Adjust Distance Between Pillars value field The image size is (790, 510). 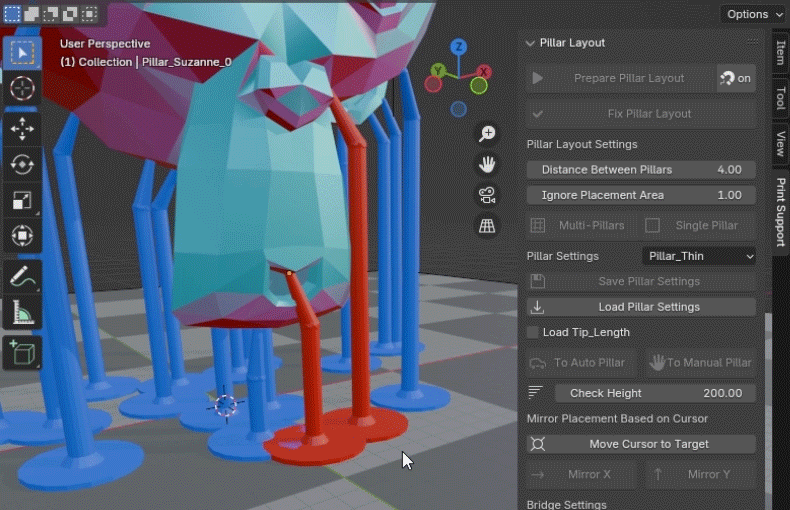(641, 170)
